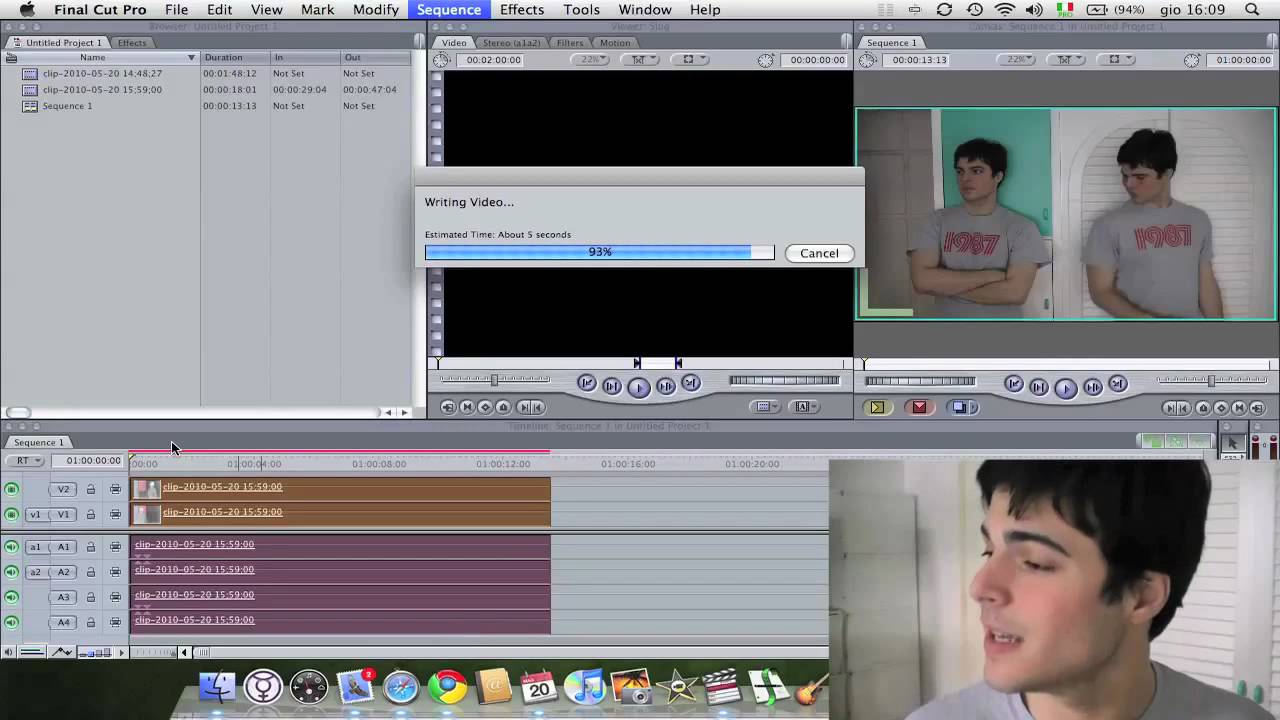Viewport: 1280px width, 720px height.
Task: Click Play Around Current Frame in Viewer
Action: (x=665, y=386)
